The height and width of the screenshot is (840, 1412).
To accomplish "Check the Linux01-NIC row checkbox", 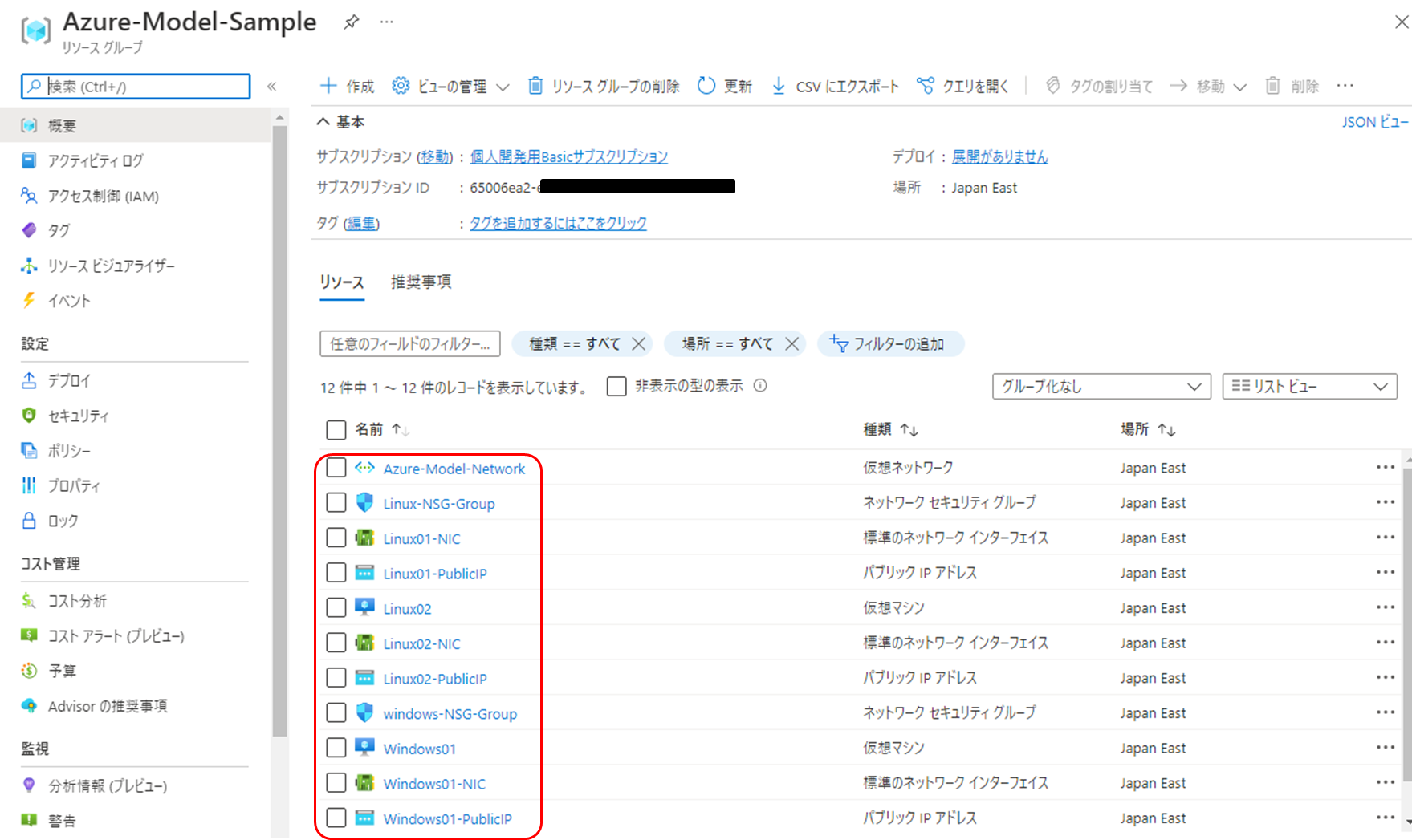I will tap(336, 538).
